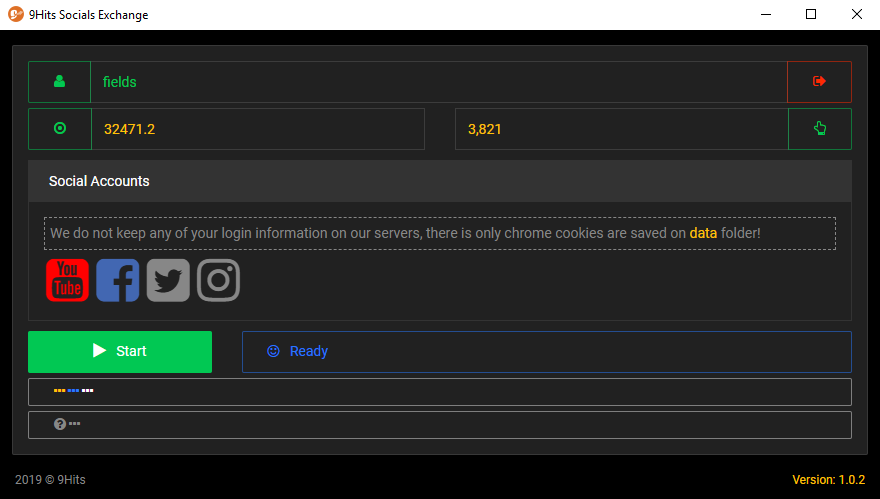Maximize the 9Hits Socials Exchange window
The width and height of the screenshot is (880, 499).
[x=811, y=15]
